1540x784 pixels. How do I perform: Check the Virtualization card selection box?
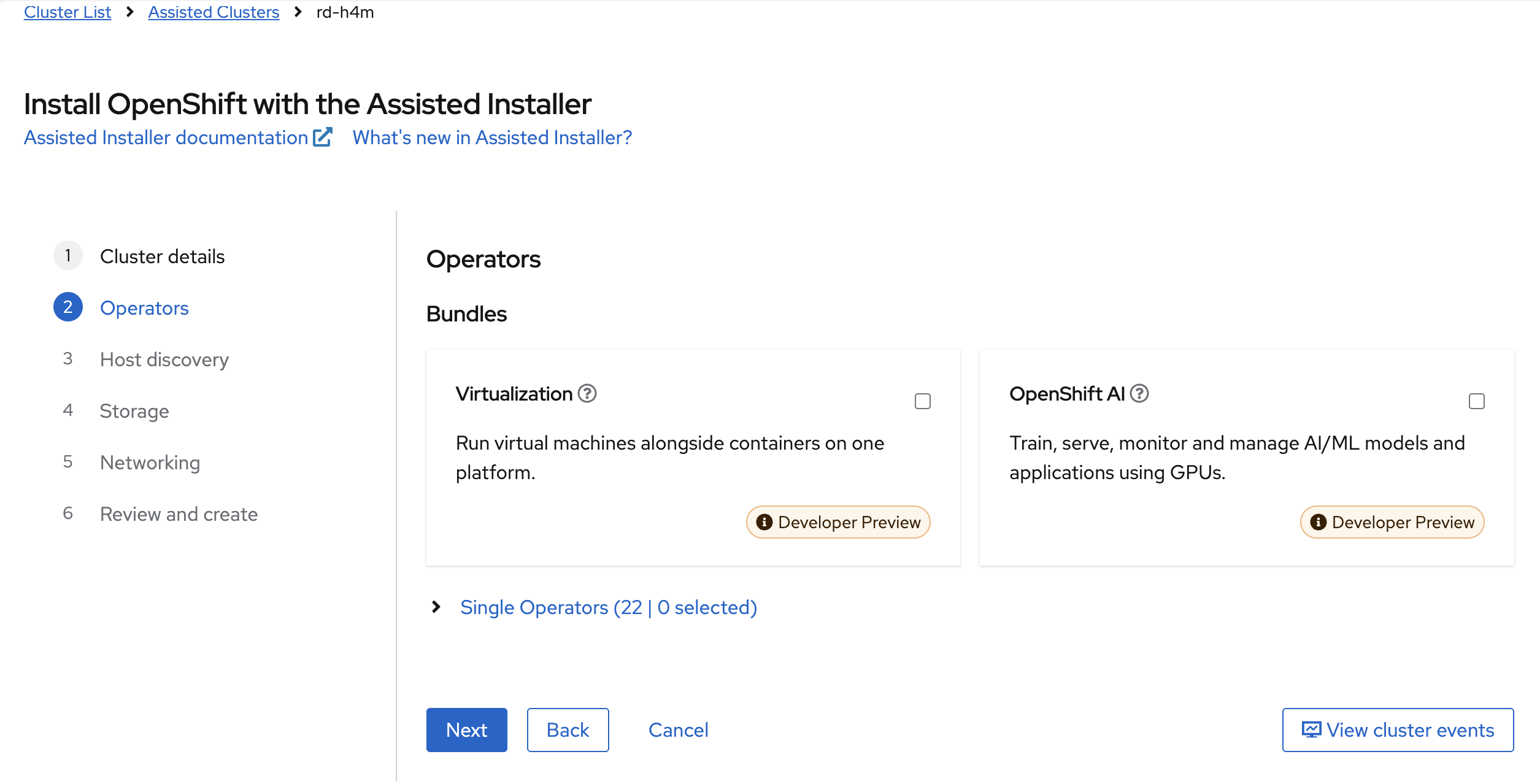[923, 401]
